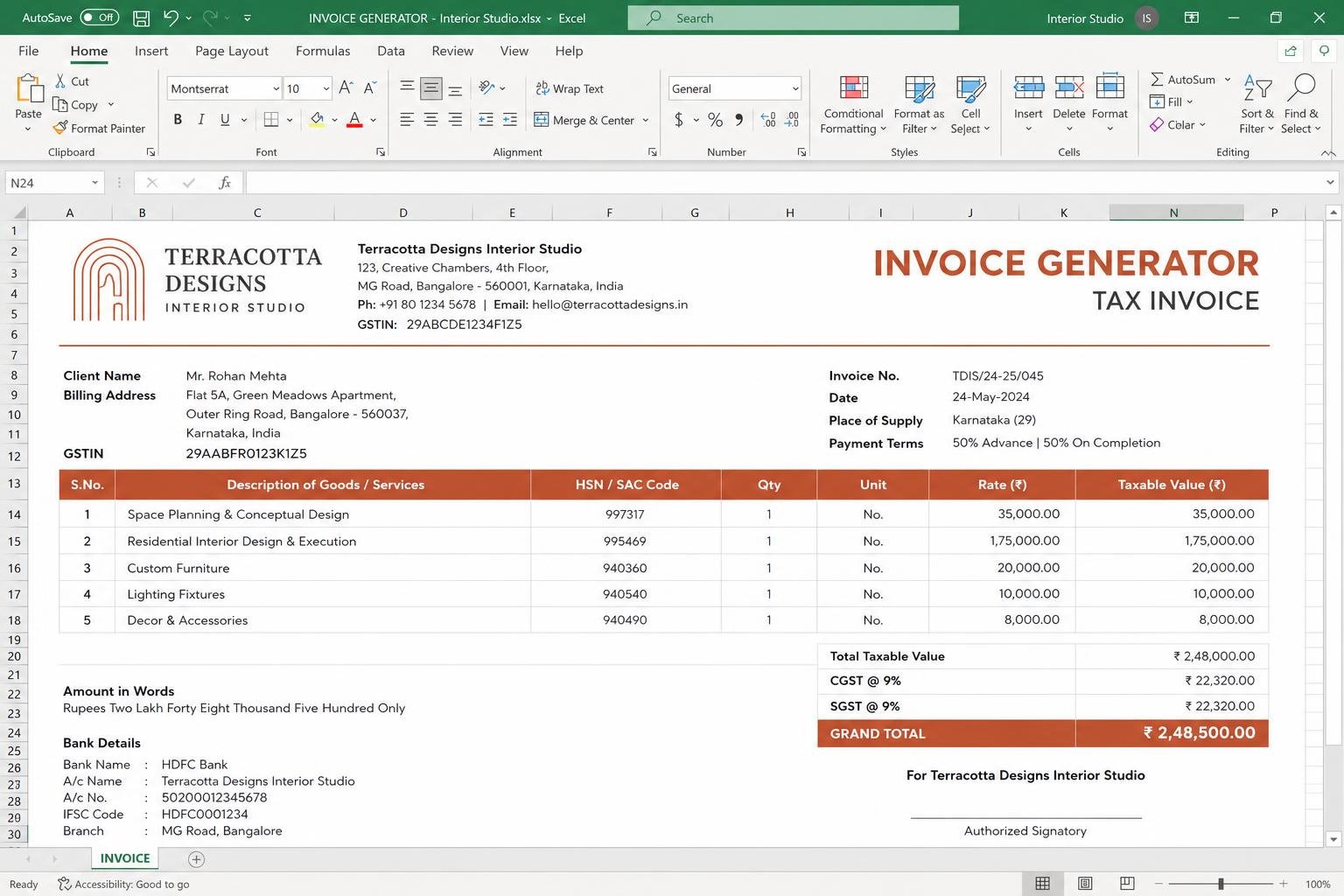Click the Undo arrow icon

coord(171,17)
